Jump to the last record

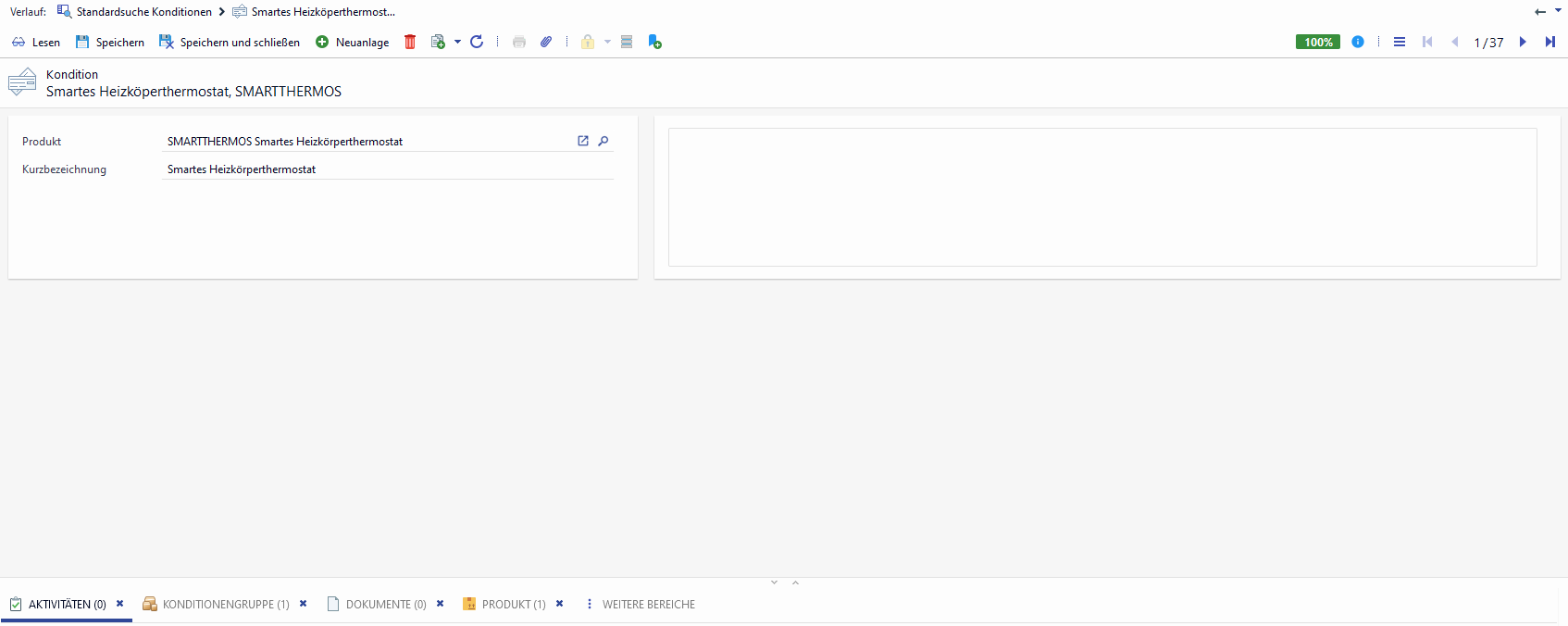click(x=1550, y=42)
